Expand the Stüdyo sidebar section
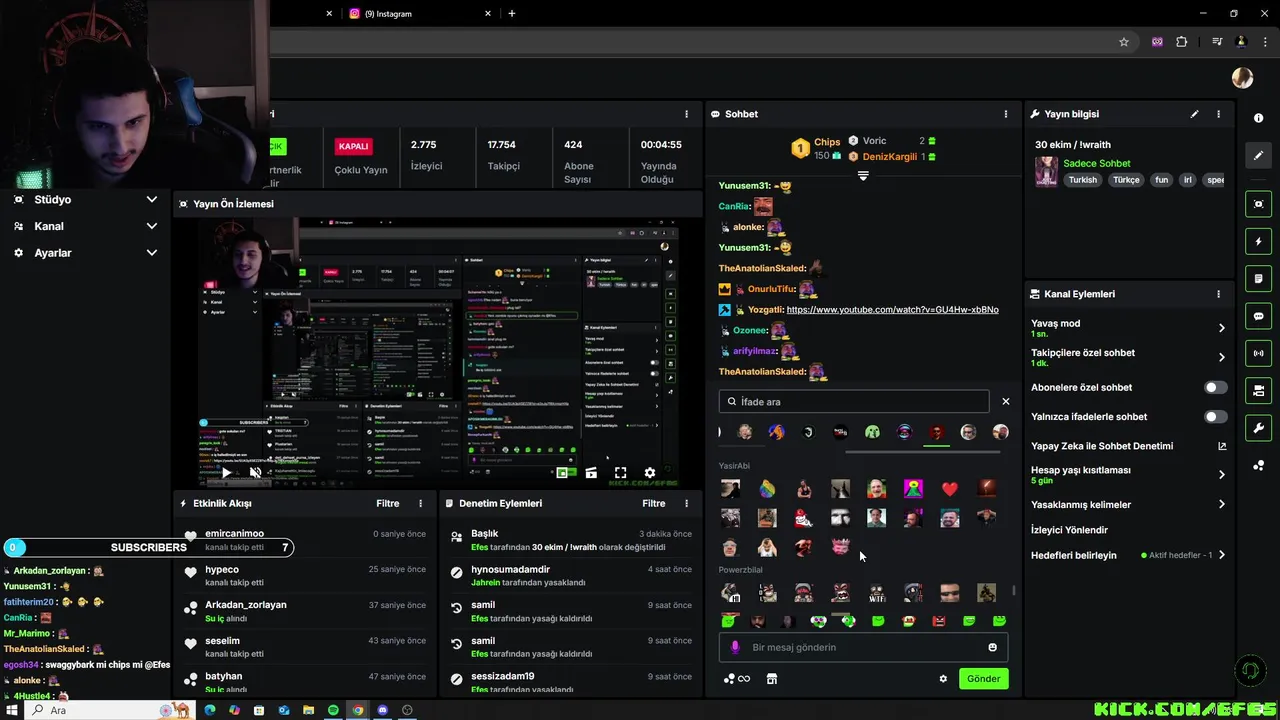Screen dimensions: 1280x720 pyautogui.click(x=152, y=199)
